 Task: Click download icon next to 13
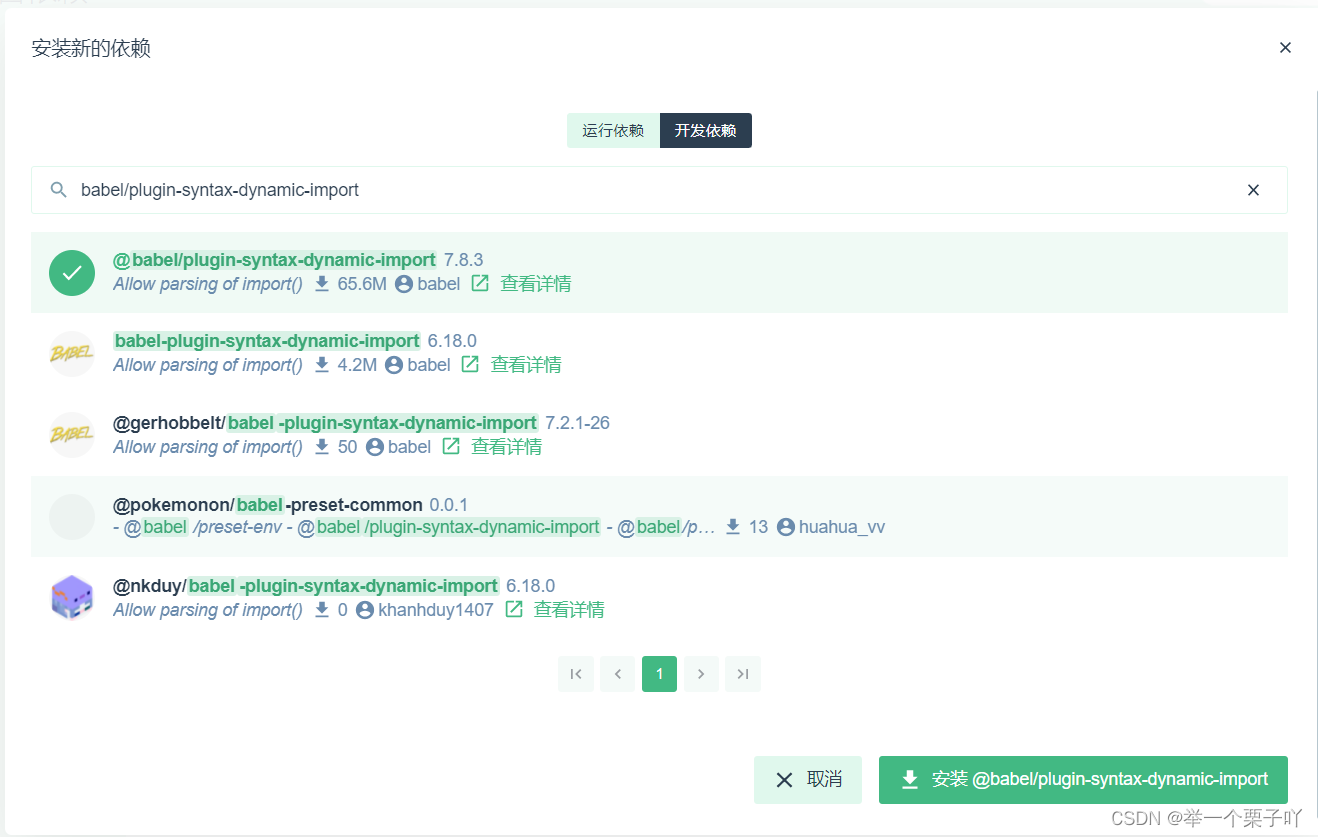[x=733, y=527]
